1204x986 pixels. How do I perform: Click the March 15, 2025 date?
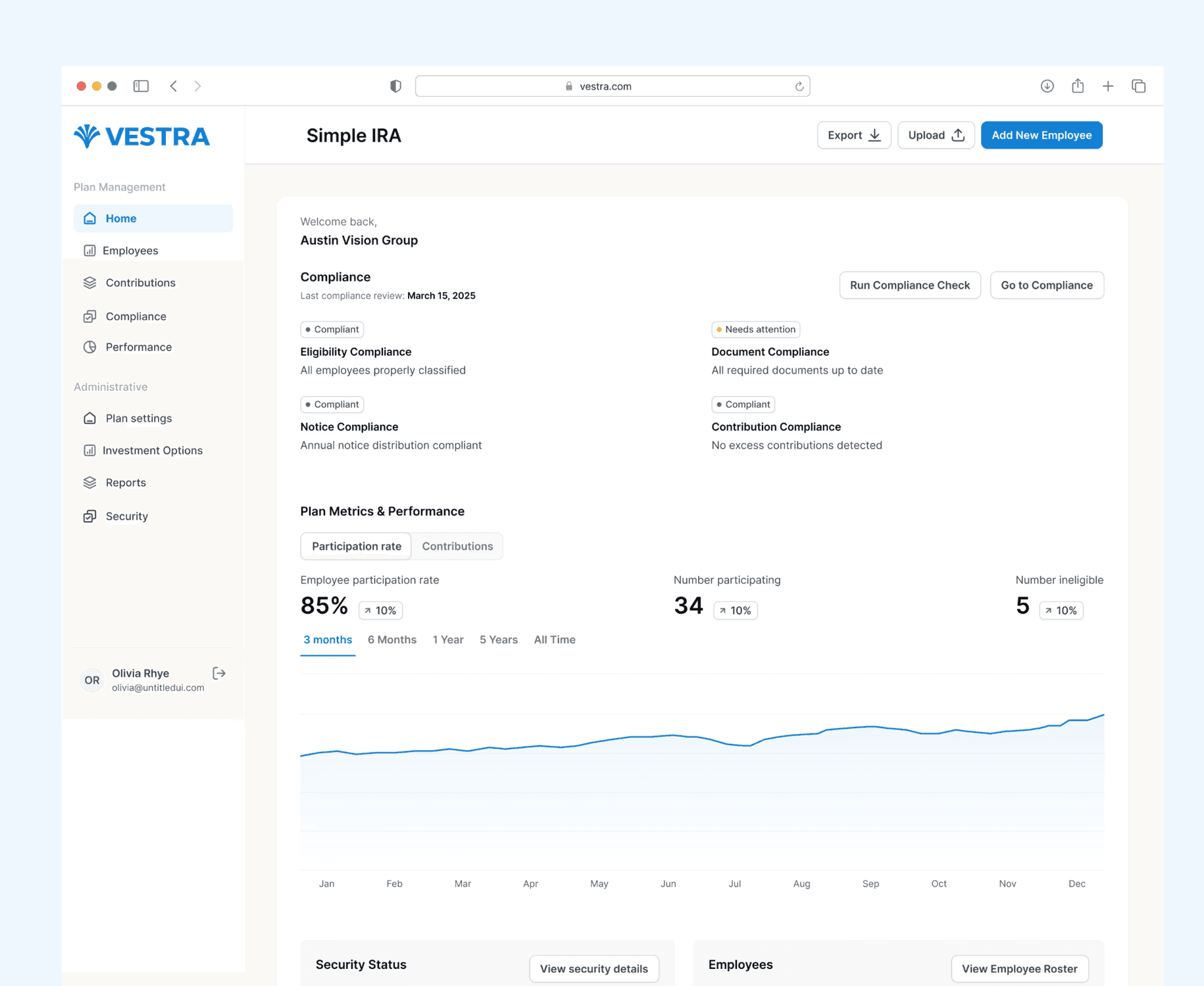(441, 296)
